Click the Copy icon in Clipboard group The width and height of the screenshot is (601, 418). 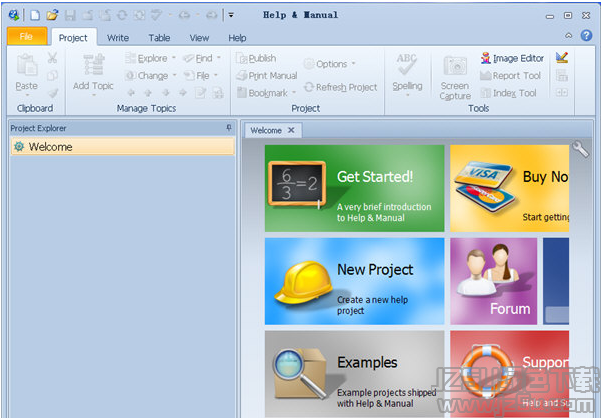coord(53,75)
